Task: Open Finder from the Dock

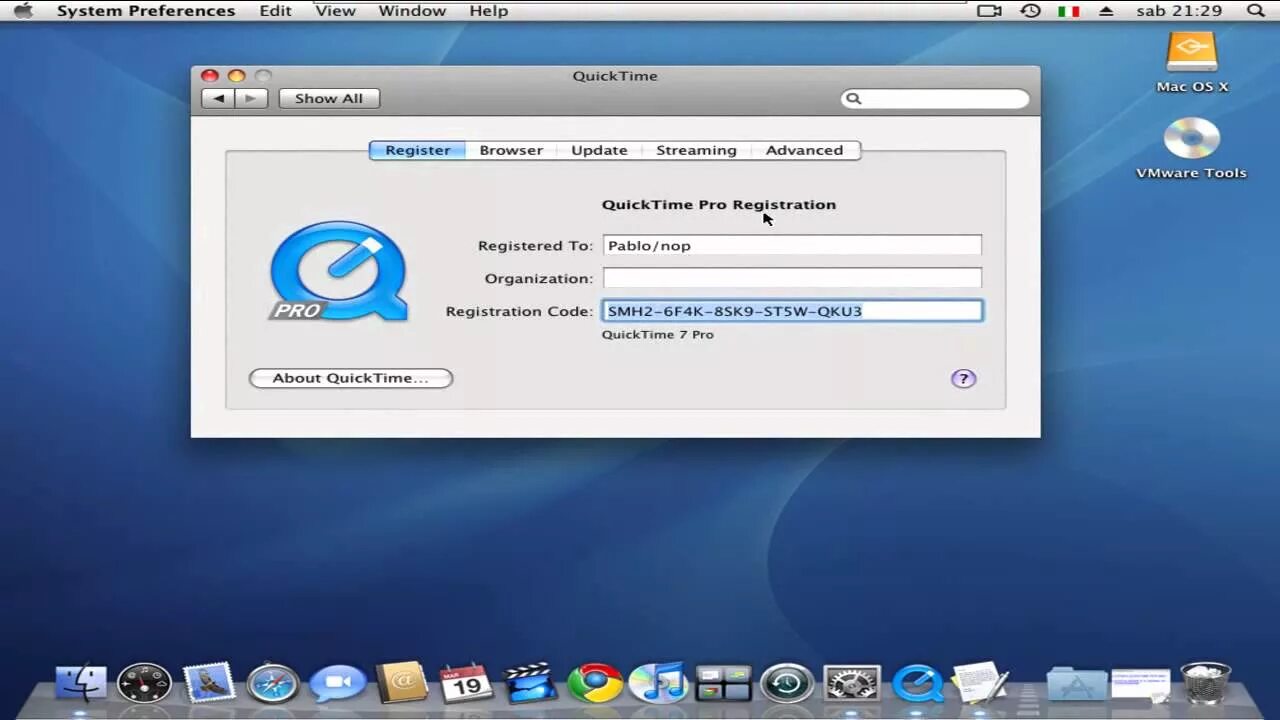Action: (80, 683)
